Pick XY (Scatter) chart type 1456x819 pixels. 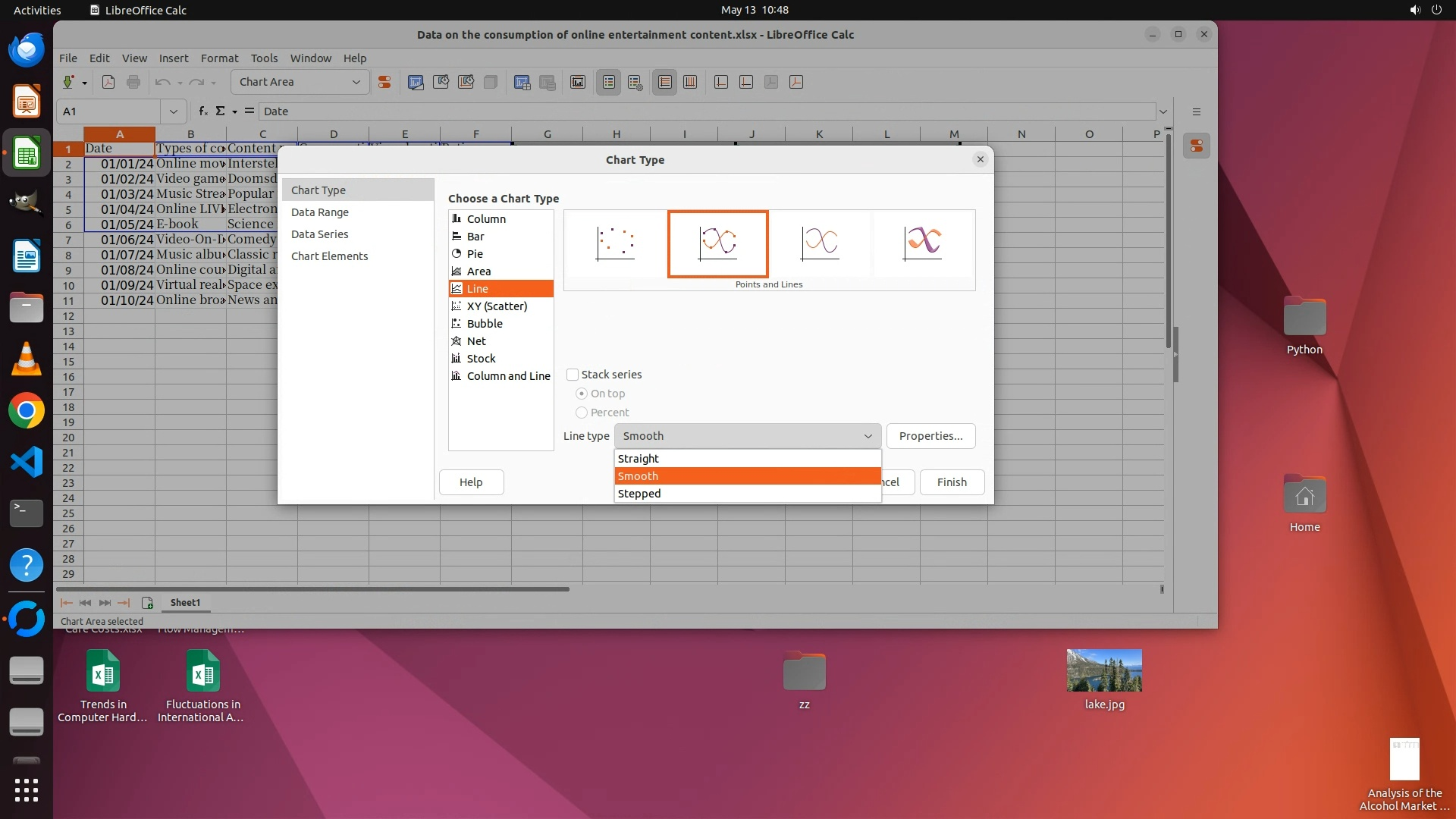(497, 306)
